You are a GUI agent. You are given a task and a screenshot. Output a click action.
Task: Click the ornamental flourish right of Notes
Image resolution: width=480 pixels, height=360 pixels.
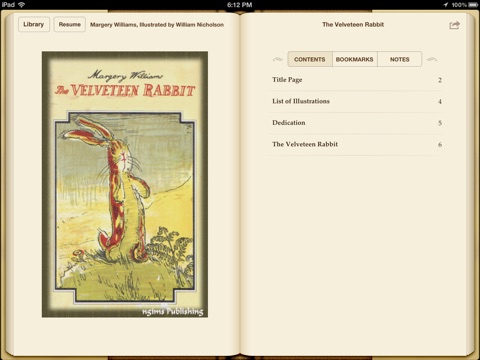click(432, 59)
